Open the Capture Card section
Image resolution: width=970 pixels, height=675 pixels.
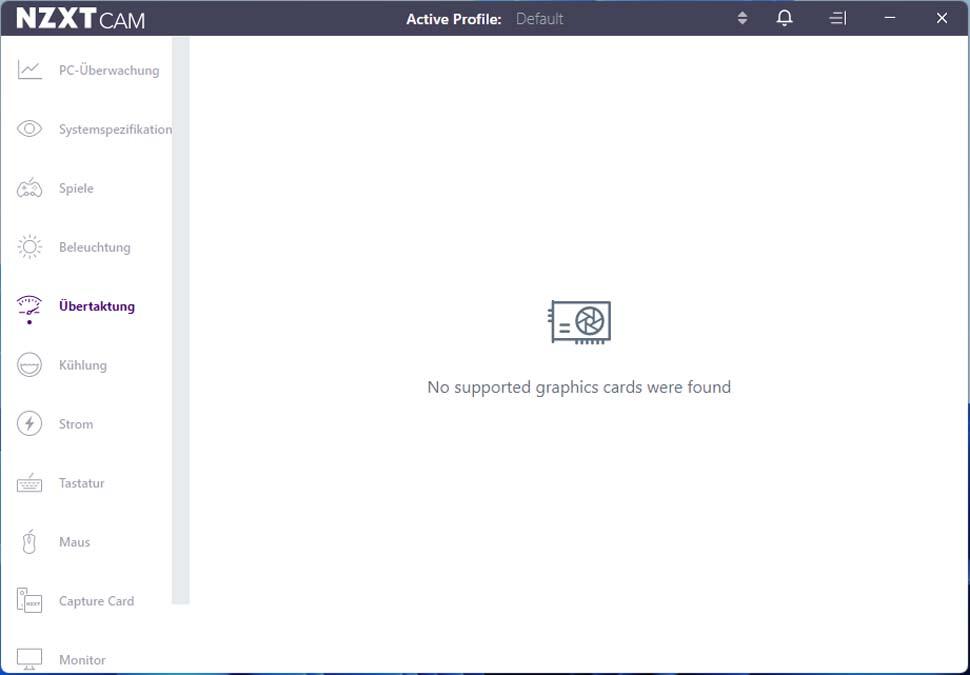tap(97, 601)
